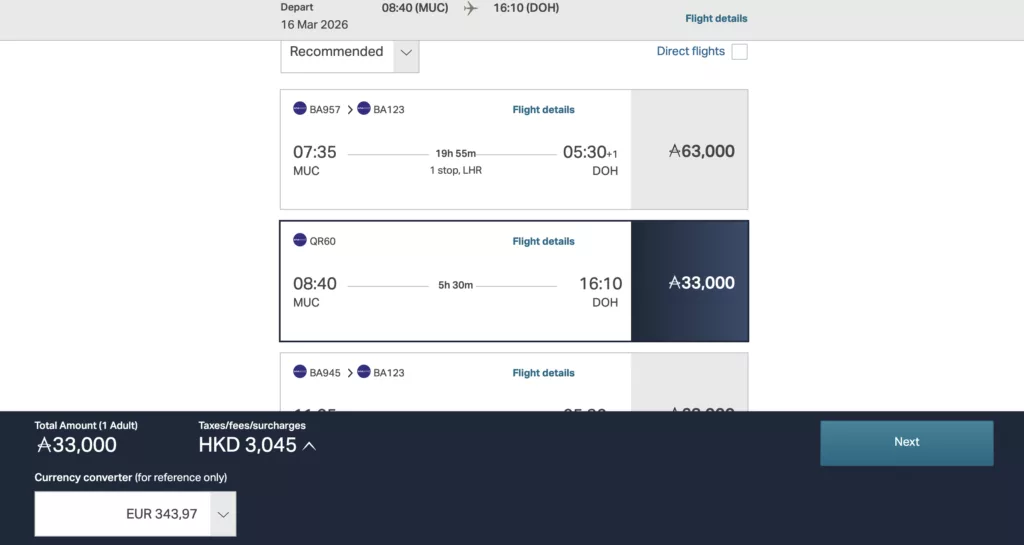The width and height of the screenshot is (1024, 545).
Task: Expand the taxes/fees/surcharges HKD 3,045 breakdown
Action: click(x=309, y=446)
